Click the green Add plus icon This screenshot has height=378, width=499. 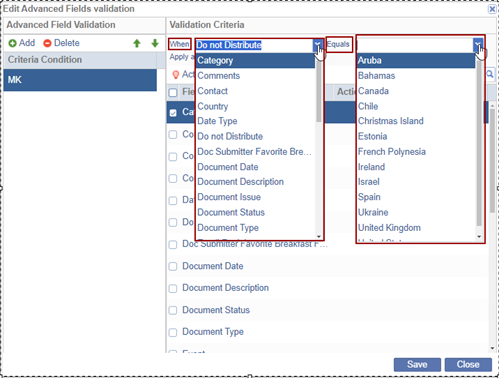coord(12,43)
